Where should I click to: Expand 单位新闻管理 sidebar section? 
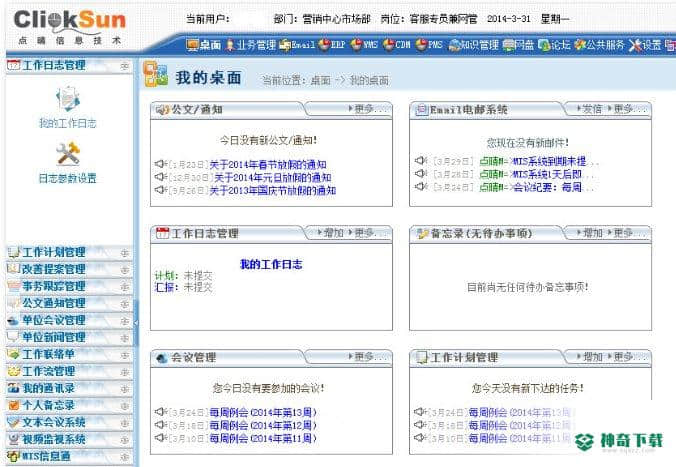click(x=125, y=338)
